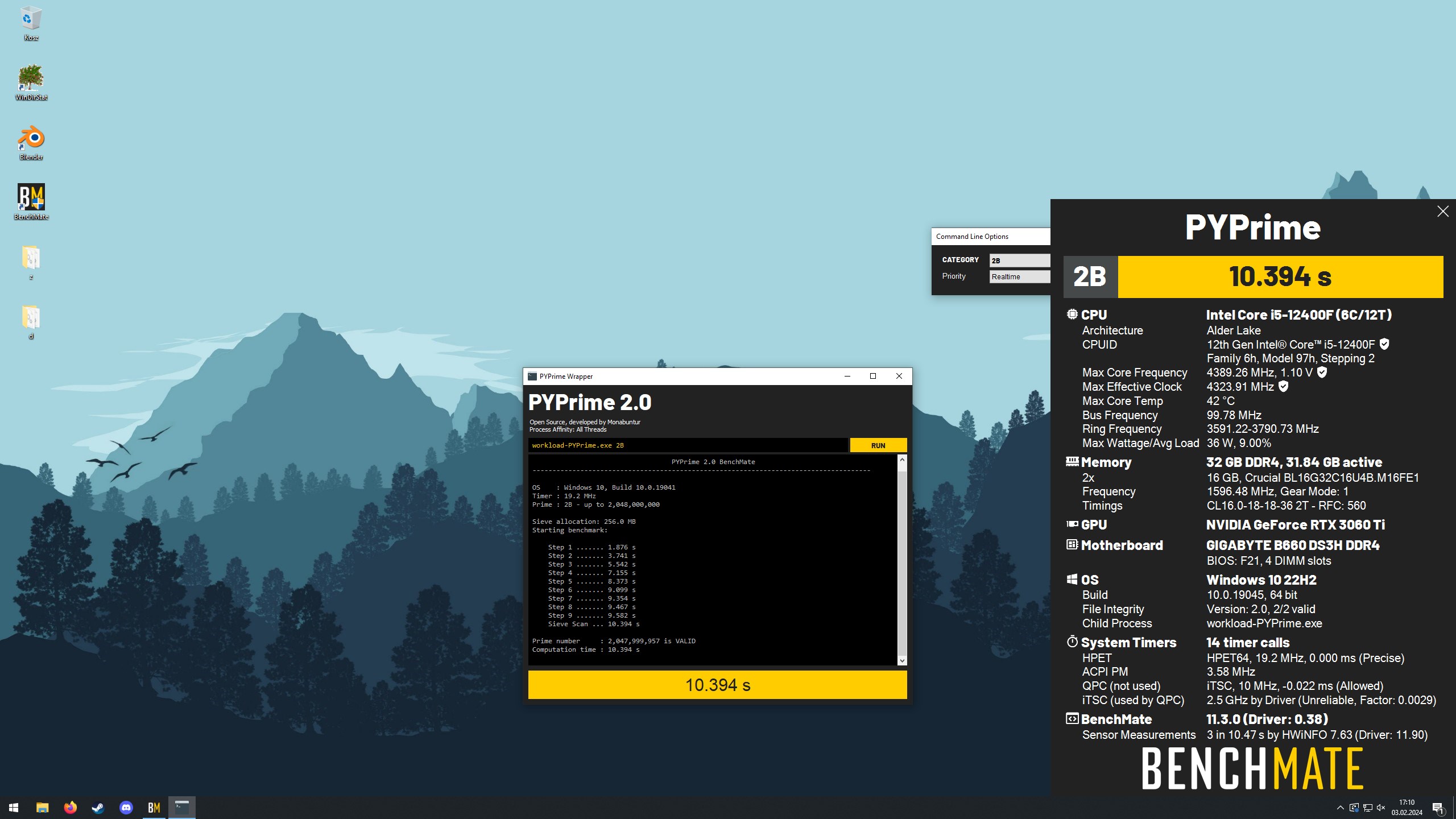Click the PYPrime 2.0 heading in wrapper
The image size is (1456, 819).
(x=590, y=402)
